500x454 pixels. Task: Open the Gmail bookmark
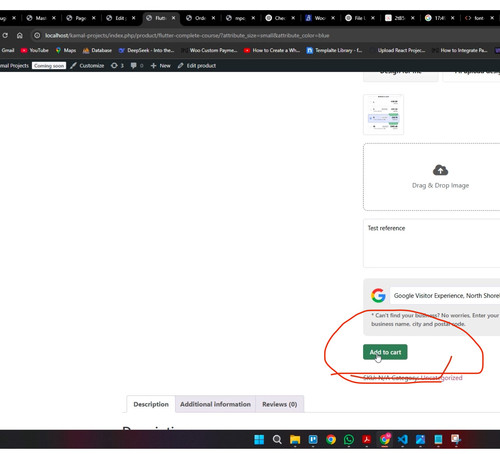[7, 50]
